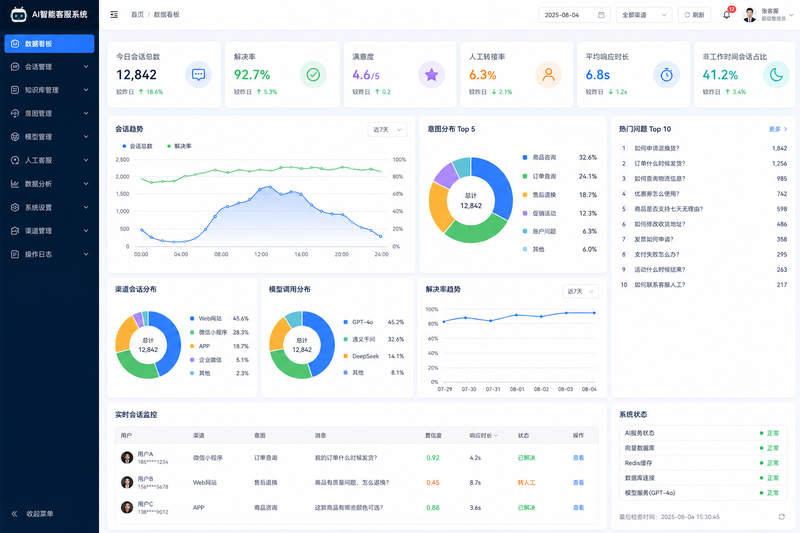800x533 pixels.
Task: Toggle 会话总数 legend in 会话趋势 chart
Action: pyautogui.click(x=137, y=146)
